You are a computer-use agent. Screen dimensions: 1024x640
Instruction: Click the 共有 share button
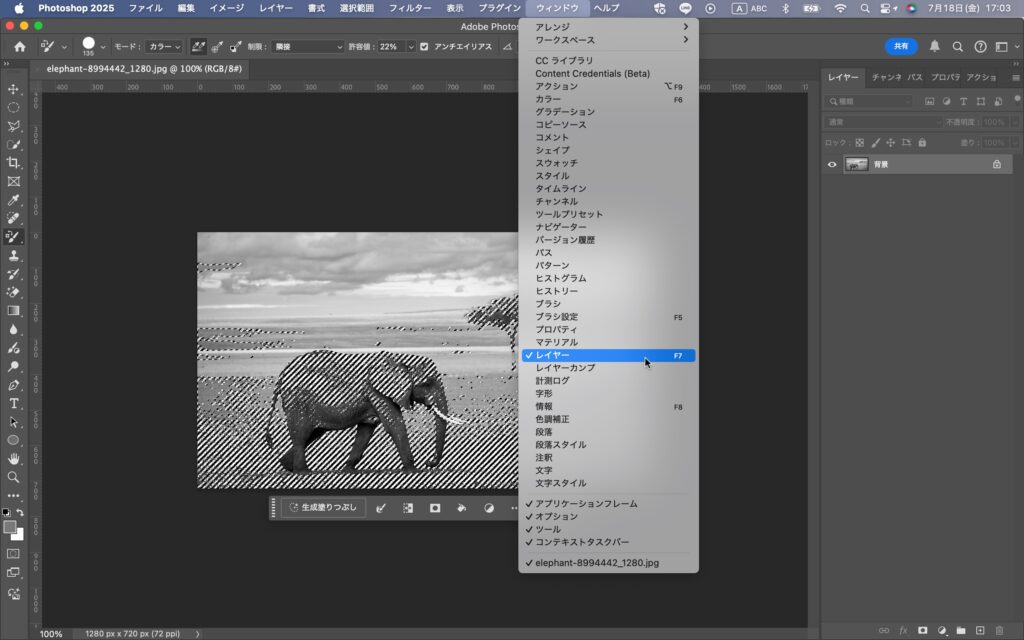[901, 46]
